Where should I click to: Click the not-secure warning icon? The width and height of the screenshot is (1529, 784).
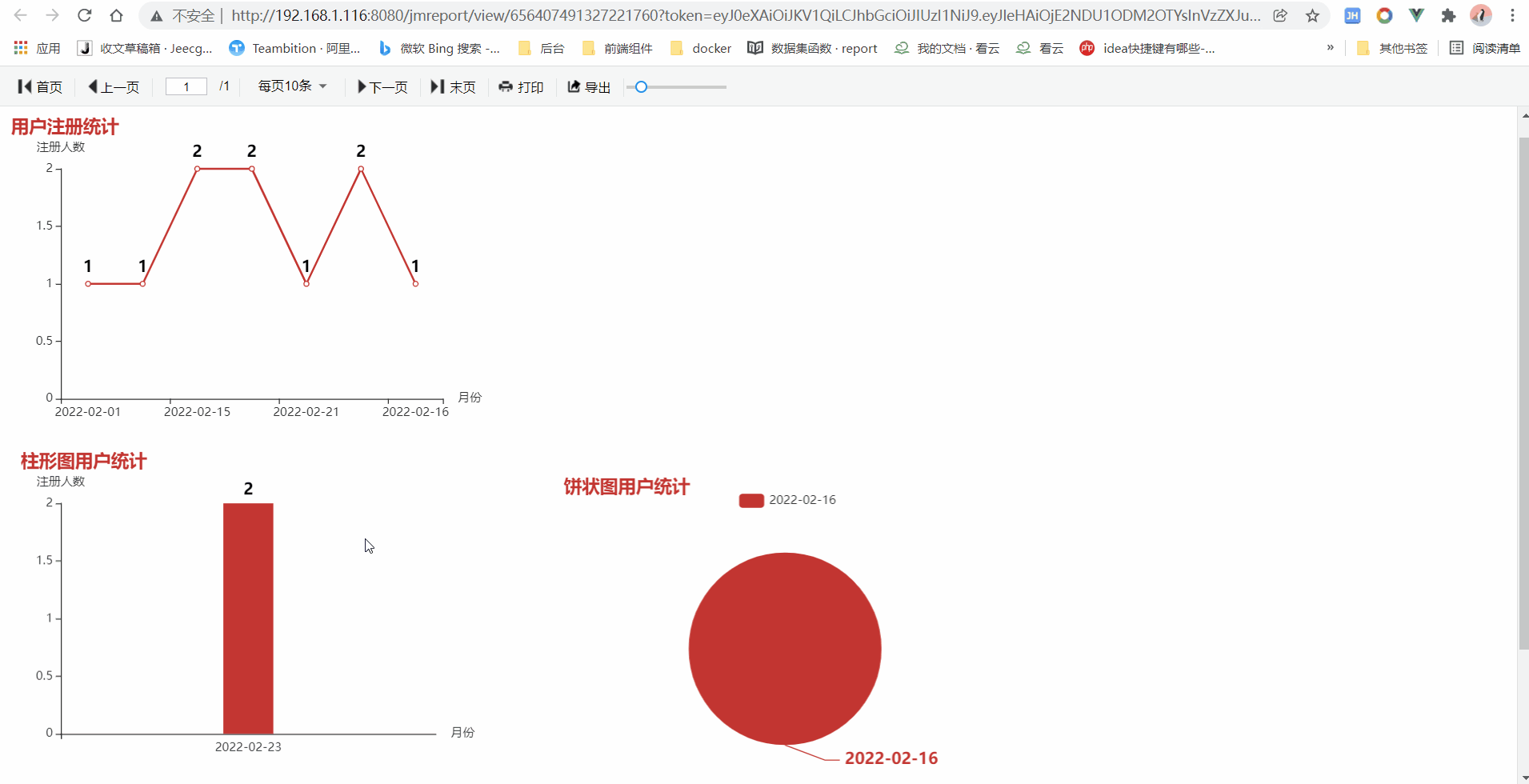pyautogui.click(x=157, y=16)
